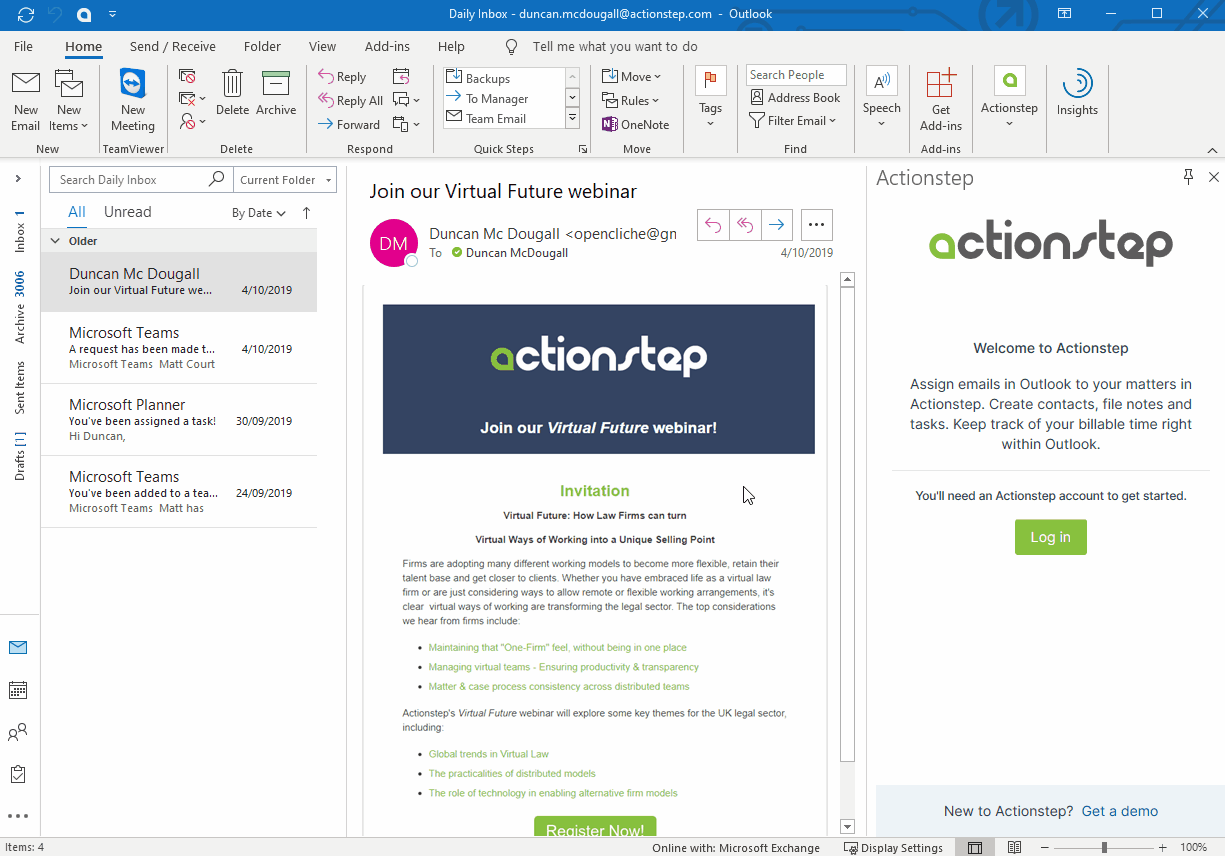Switch message list to Unread only
The height and width of the screenshot is (856, 1225).
tap(127, 211)
